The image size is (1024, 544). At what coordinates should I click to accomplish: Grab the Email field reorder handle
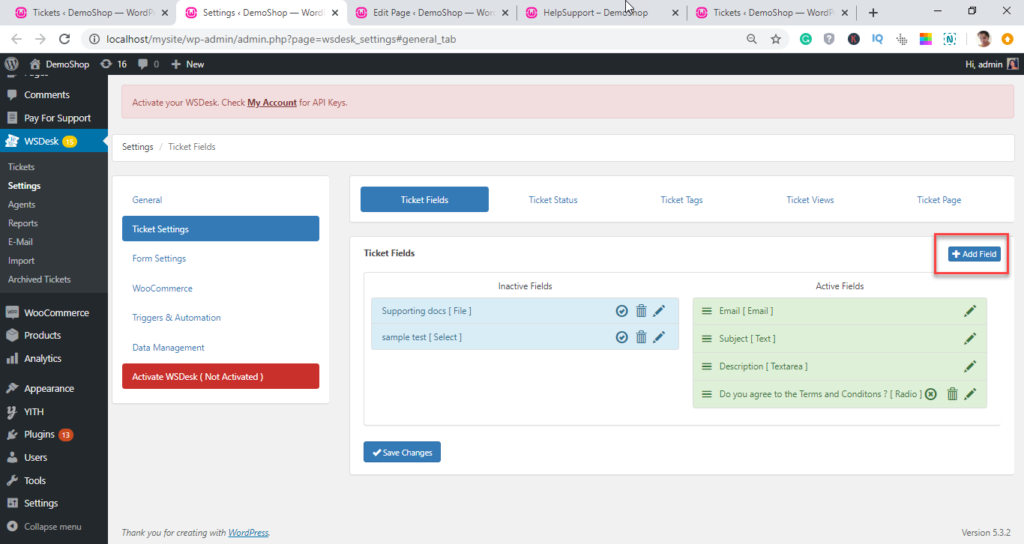point(707,311)
